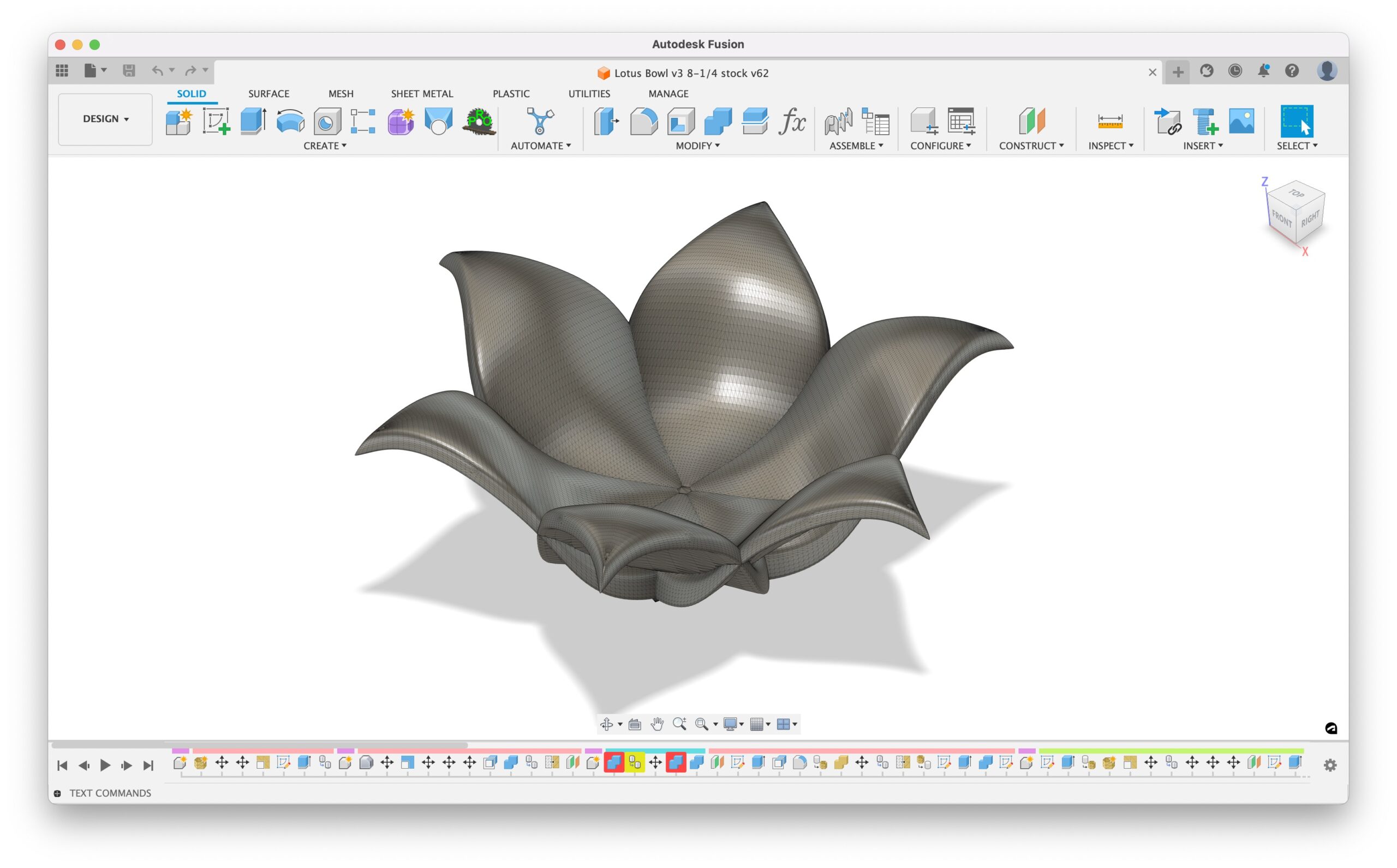Select the Press Pull tool

[x=606, y=121]
